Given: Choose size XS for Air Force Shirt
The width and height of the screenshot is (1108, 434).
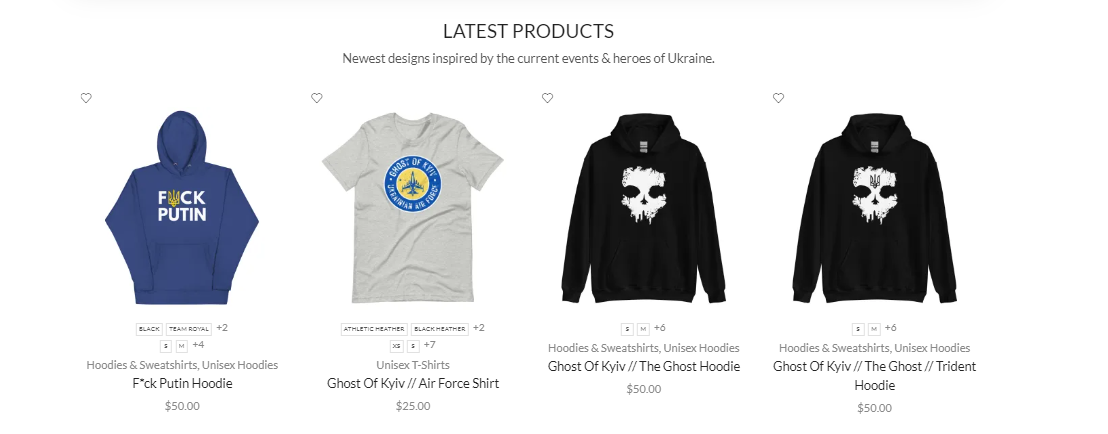Looking at the screenshot, I should (x=397, y=346).
